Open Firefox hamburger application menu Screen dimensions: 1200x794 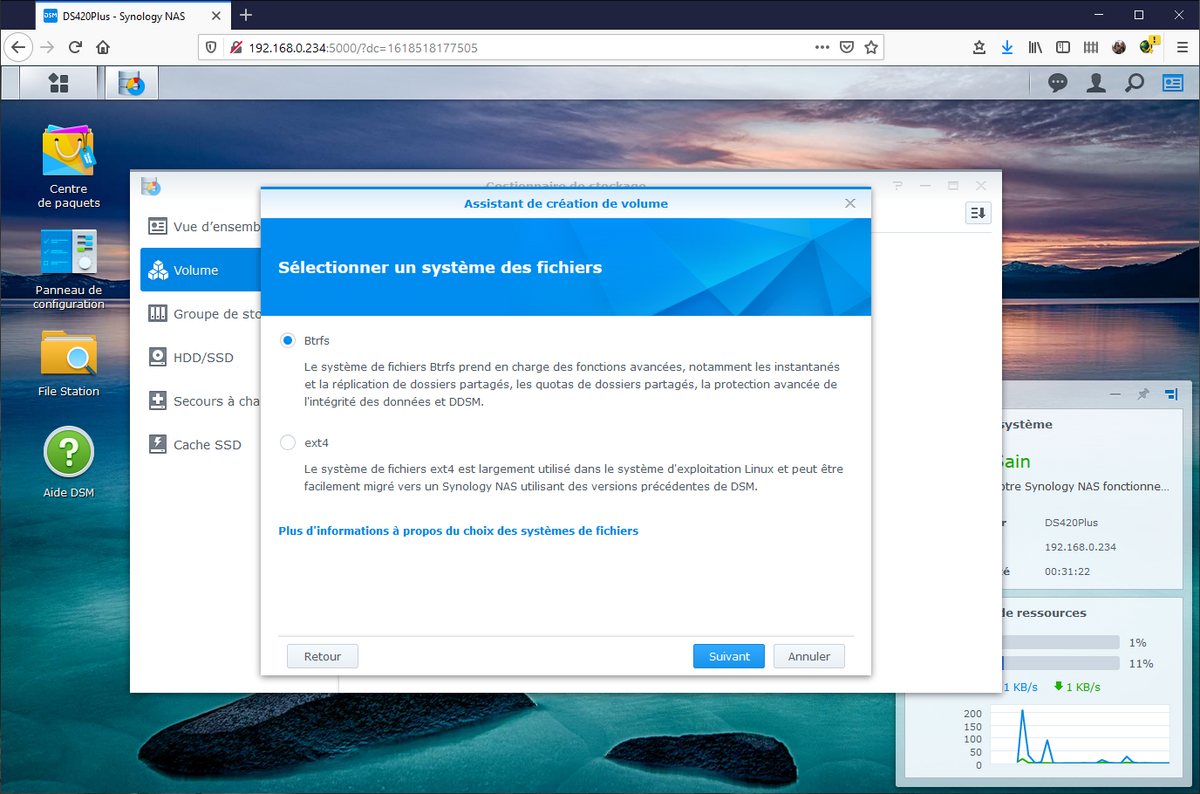pos(1180,47)
